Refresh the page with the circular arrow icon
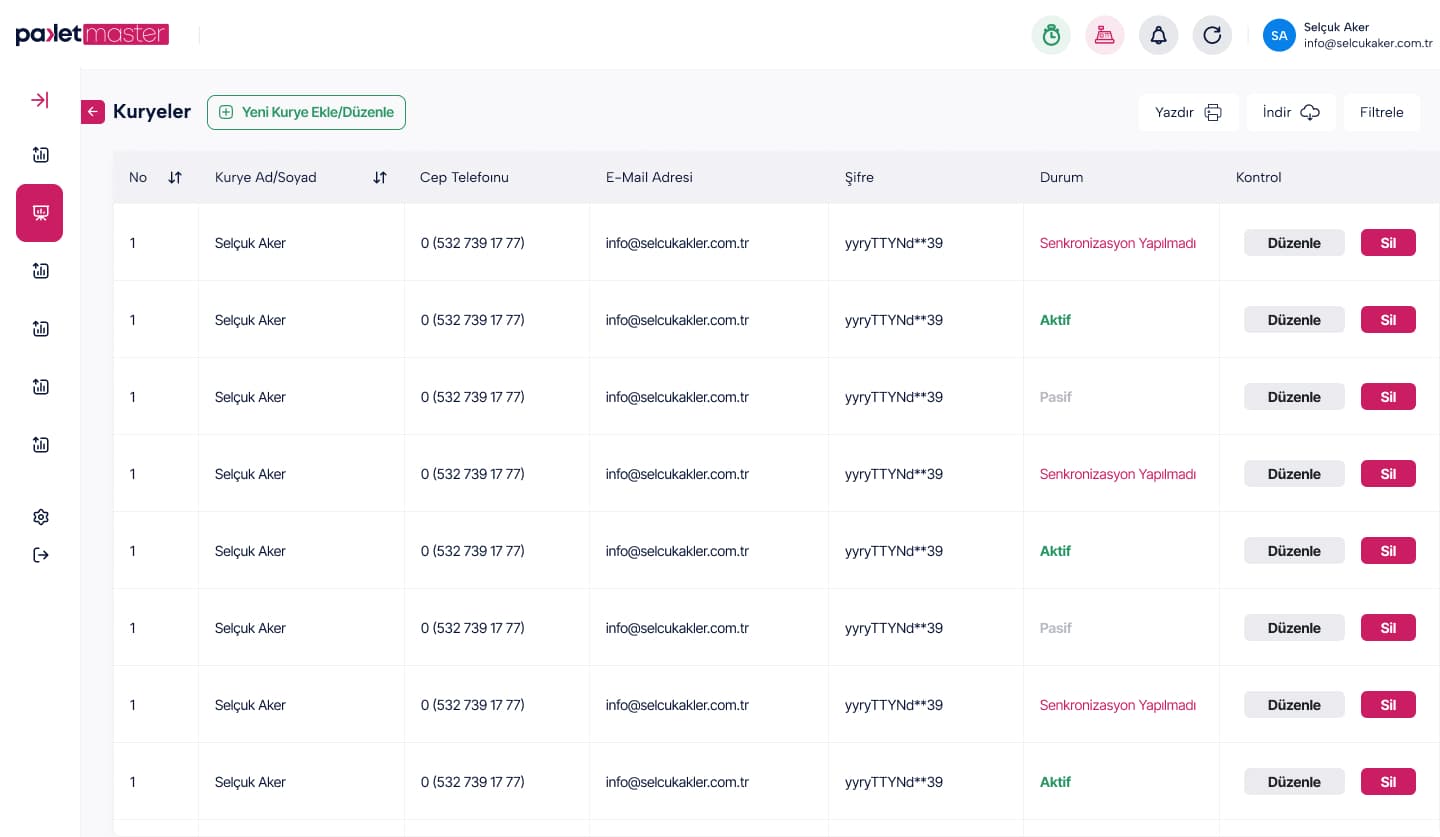This screenshot has width=1440, height=837. pos(1212,36)
